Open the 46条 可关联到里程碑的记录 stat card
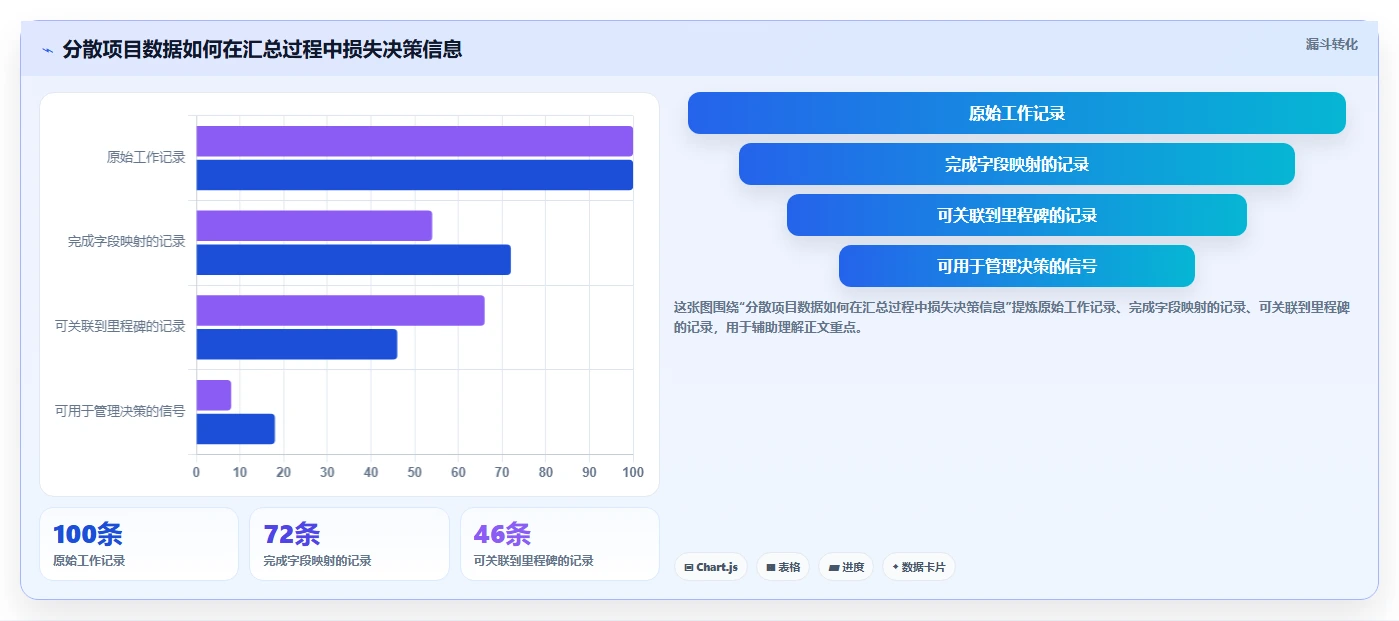Screen dimensions: 1399x621 (x=559, y=544)
